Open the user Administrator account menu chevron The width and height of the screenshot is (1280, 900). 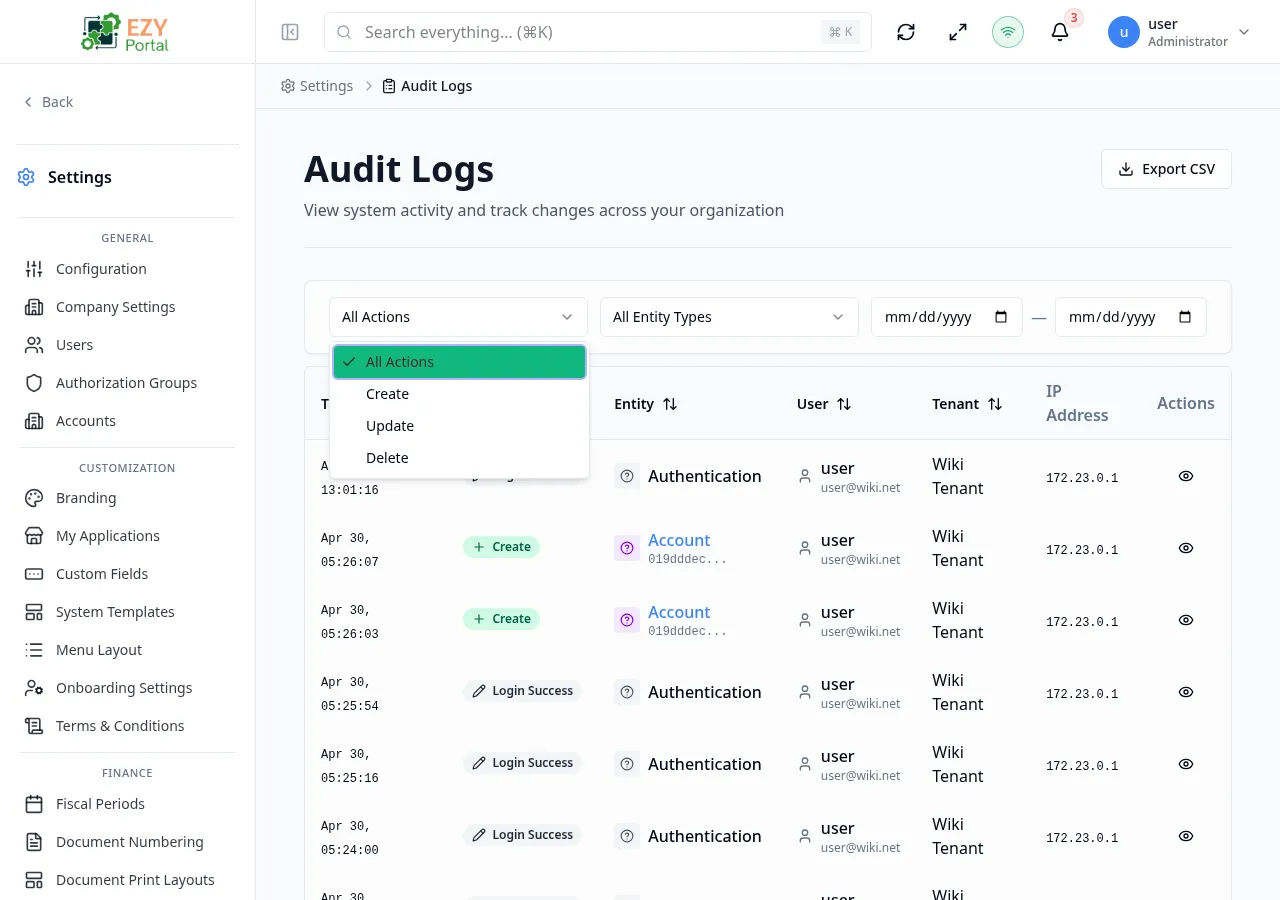point(1244,32)
